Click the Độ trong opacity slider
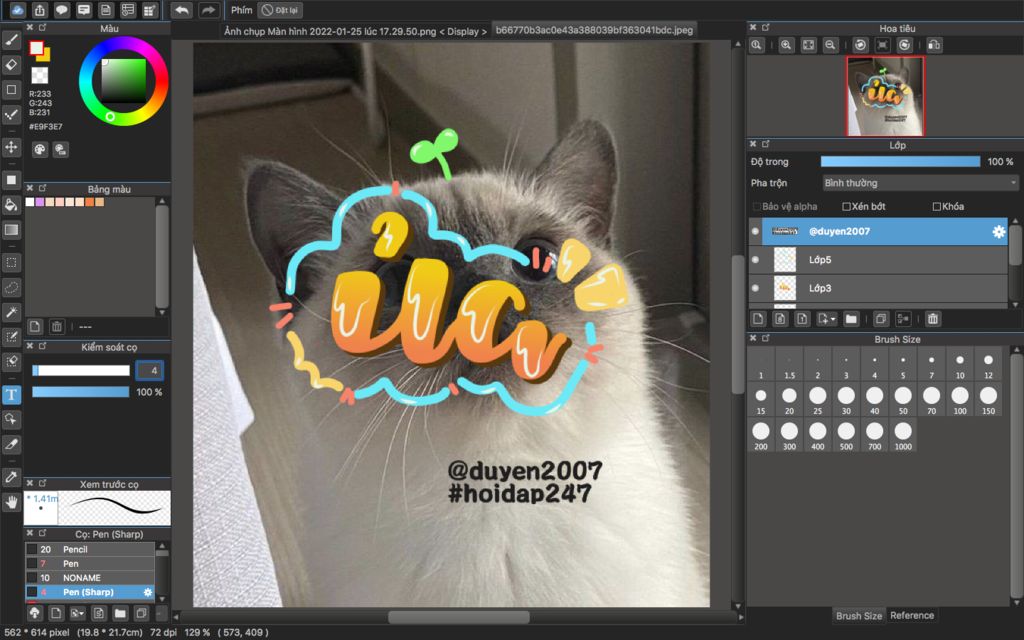 click(x=901, y=161)
